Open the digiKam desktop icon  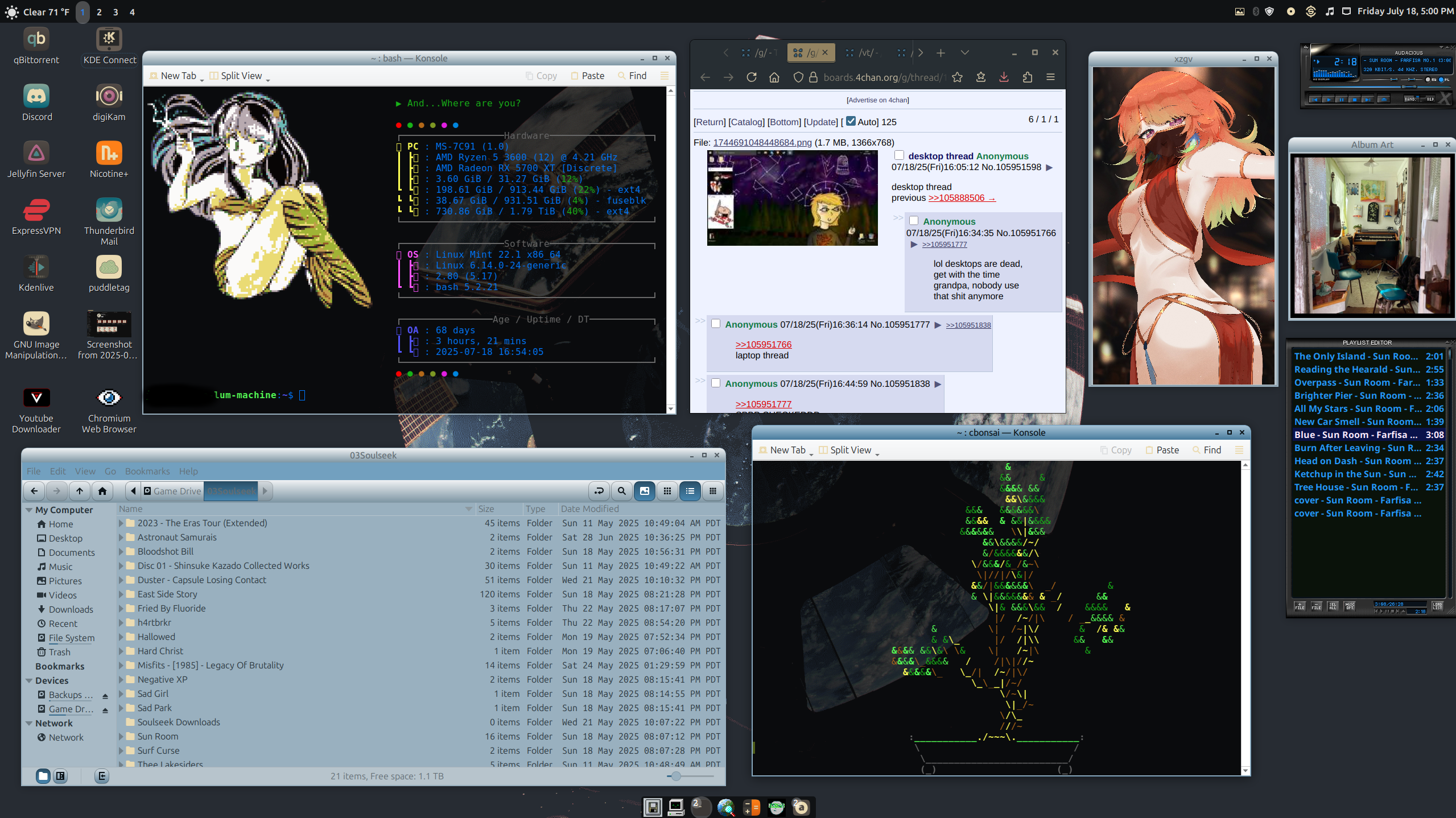[x=109, y=103]
